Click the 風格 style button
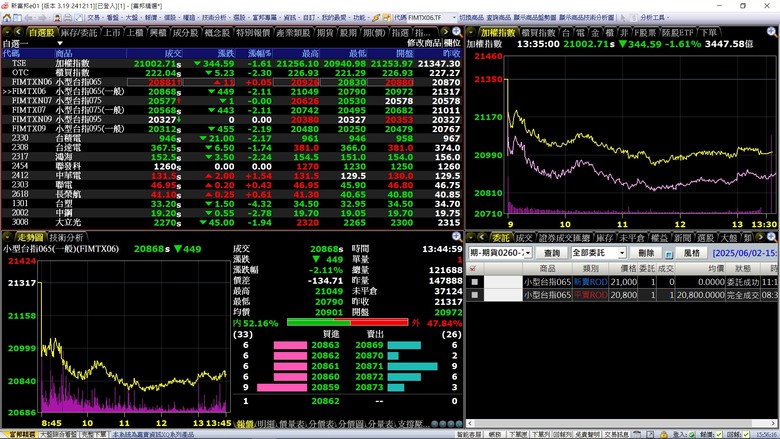The image size is (780, 439). click(691, 253)
